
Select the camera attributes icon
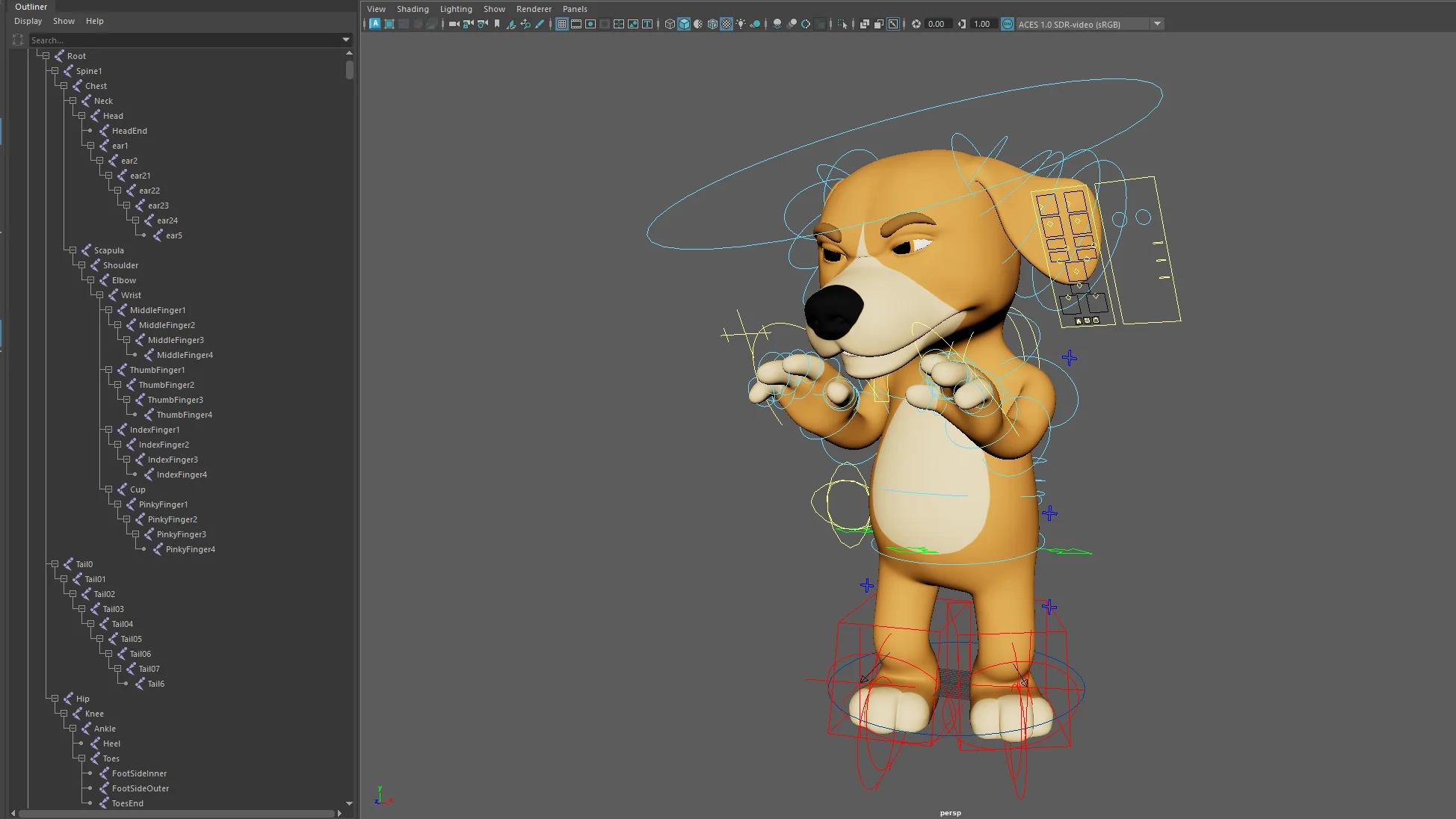(x=481, y=24)
